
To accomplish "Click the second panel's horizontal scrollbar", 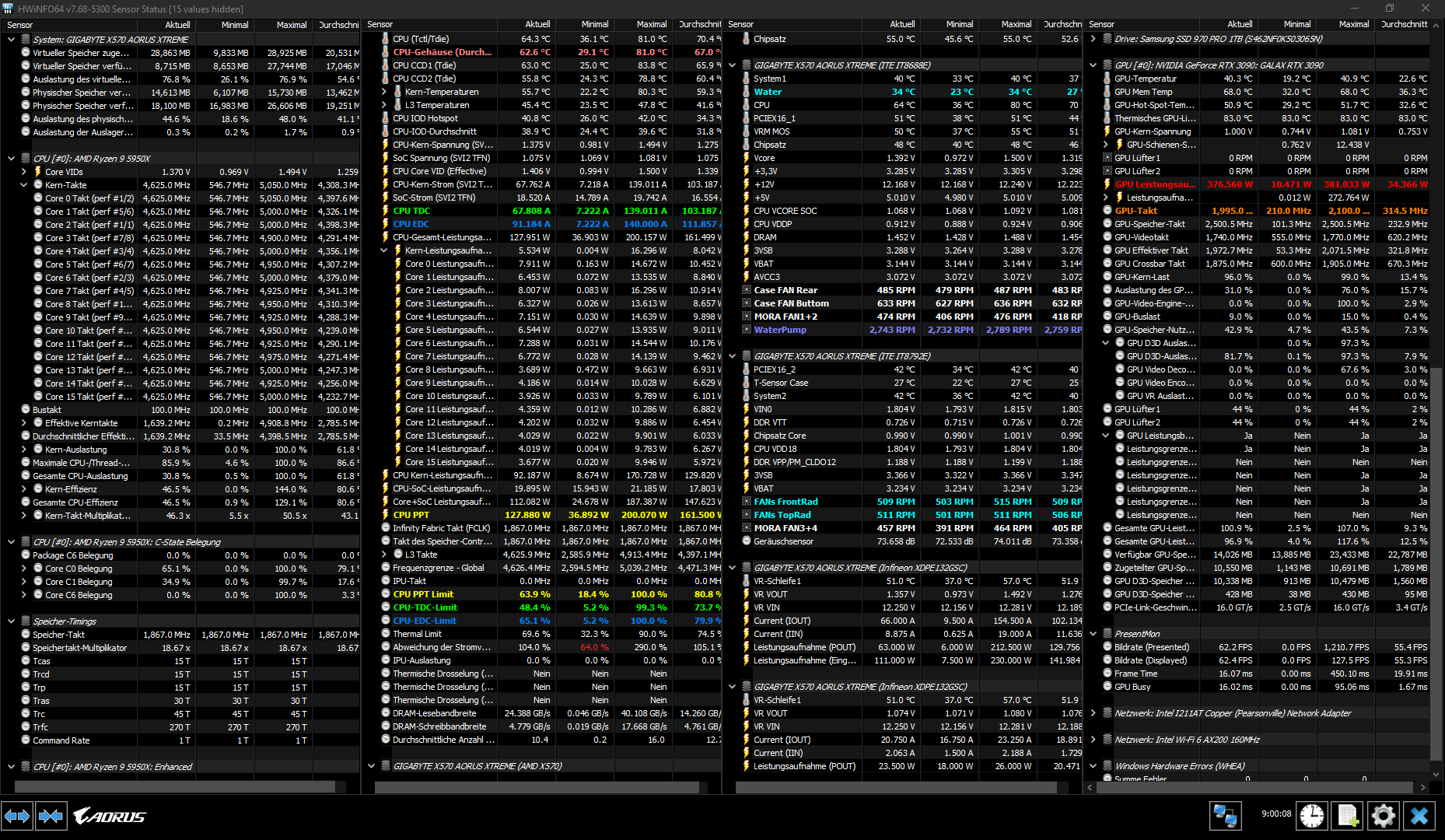I will [x=537, y=787].
